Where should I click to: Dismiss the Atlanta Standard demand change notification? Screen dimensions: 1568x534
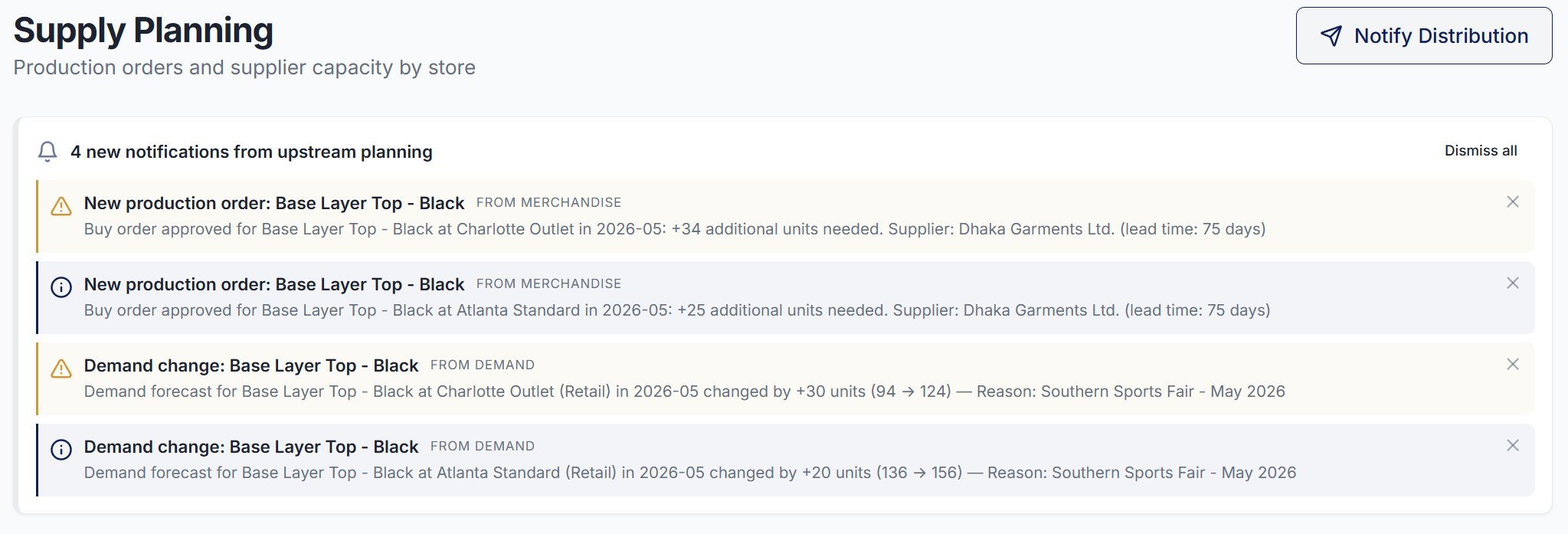tap(1513, 446)
